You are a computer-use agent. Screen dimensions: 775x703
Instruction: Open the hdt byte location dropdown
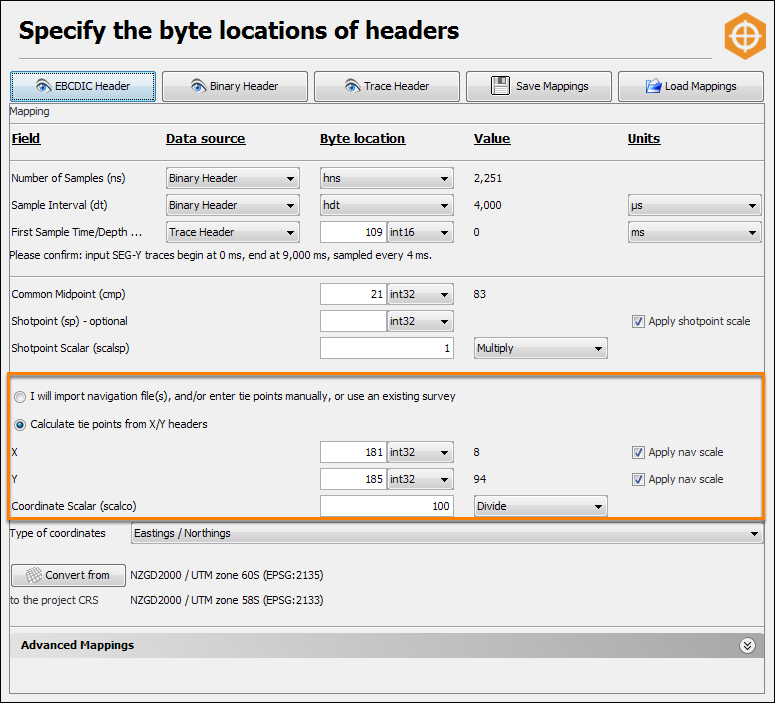(387, 205)
